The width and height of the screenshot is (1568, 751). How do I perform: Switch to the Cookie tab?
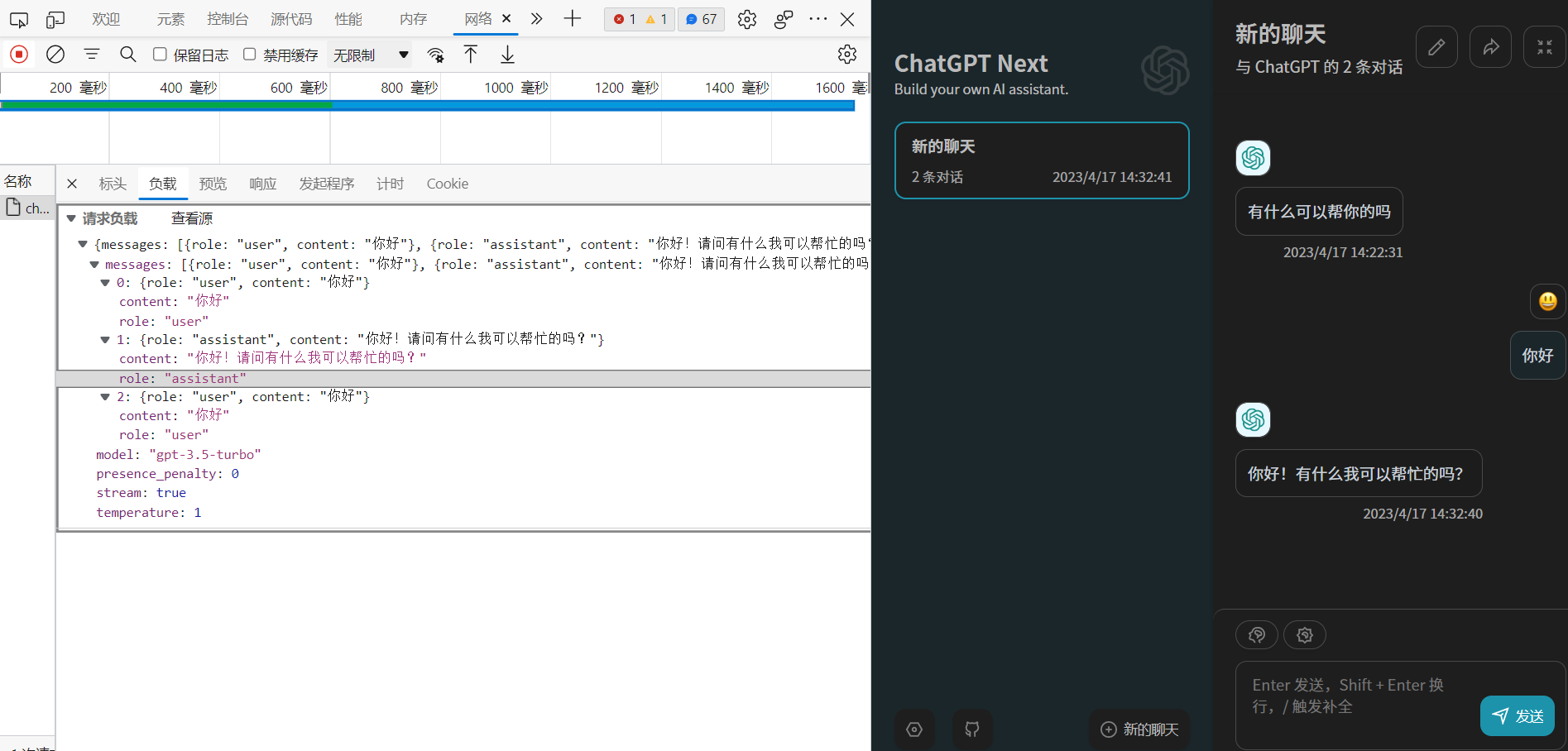point(448,184)
